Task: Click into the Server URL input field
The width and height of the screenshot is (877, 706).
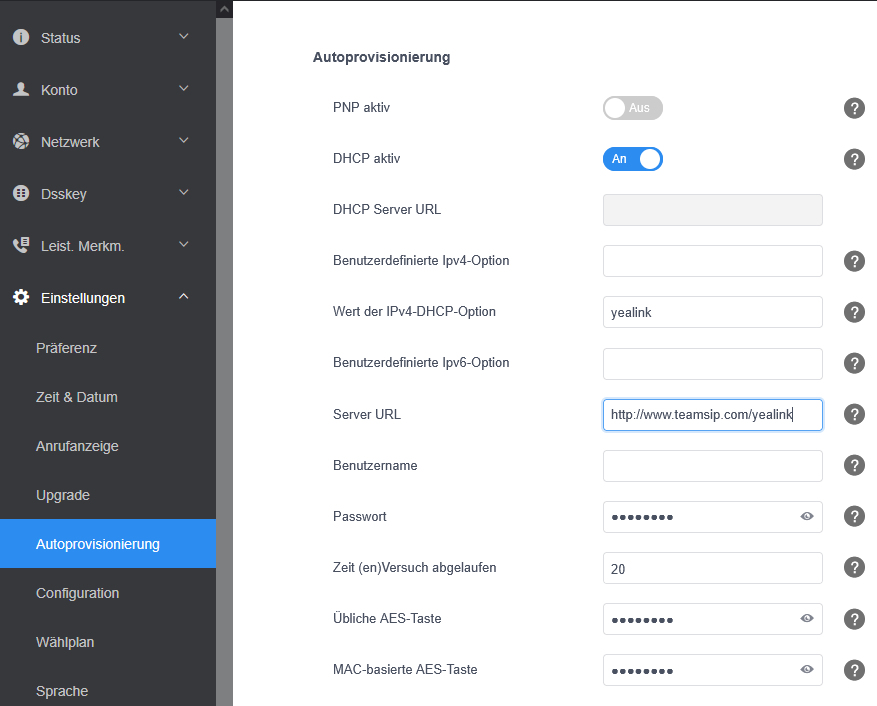Action: click(x=712, y=414)
